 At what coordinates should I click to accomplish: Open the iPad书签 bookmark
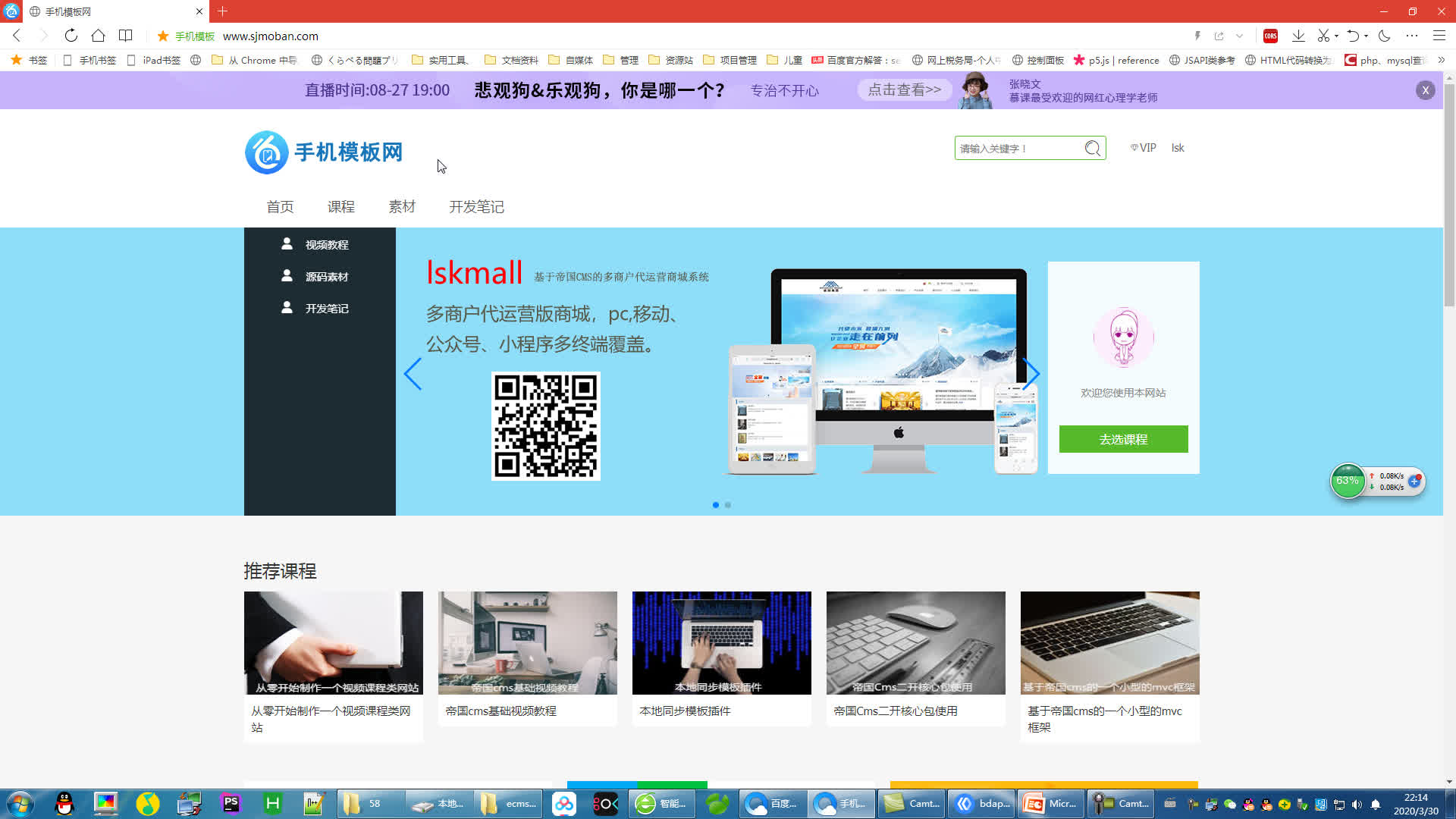coord(153,60)
